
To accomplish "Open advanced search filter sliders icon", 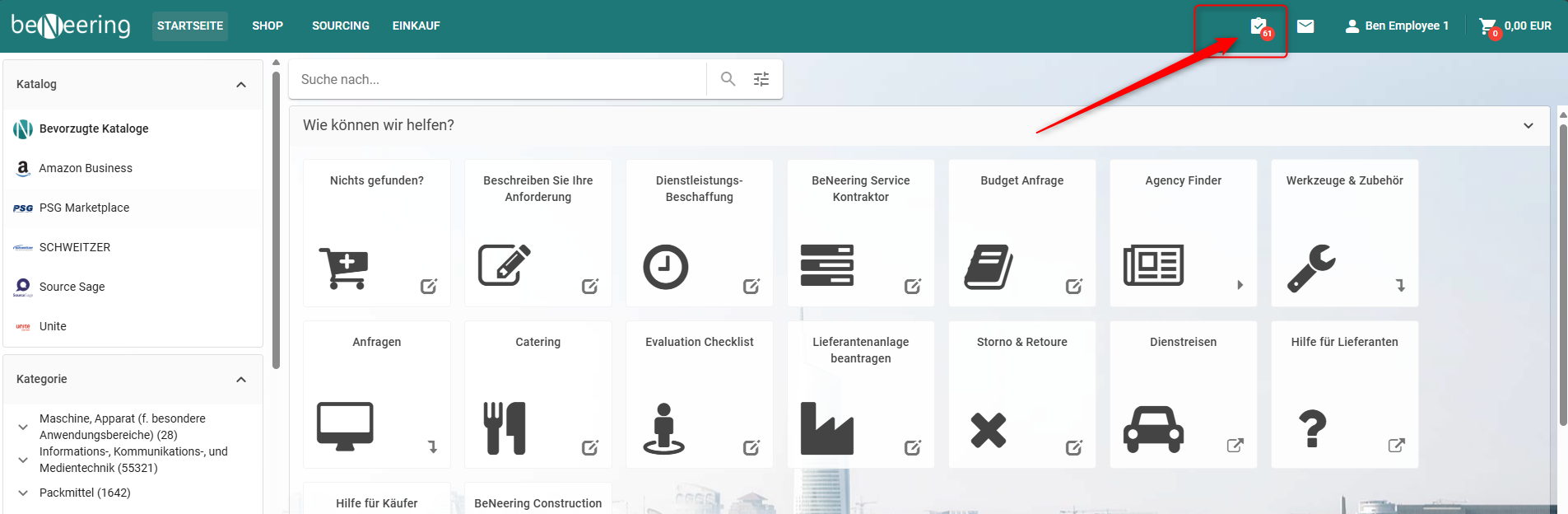I will click(761, 79).
